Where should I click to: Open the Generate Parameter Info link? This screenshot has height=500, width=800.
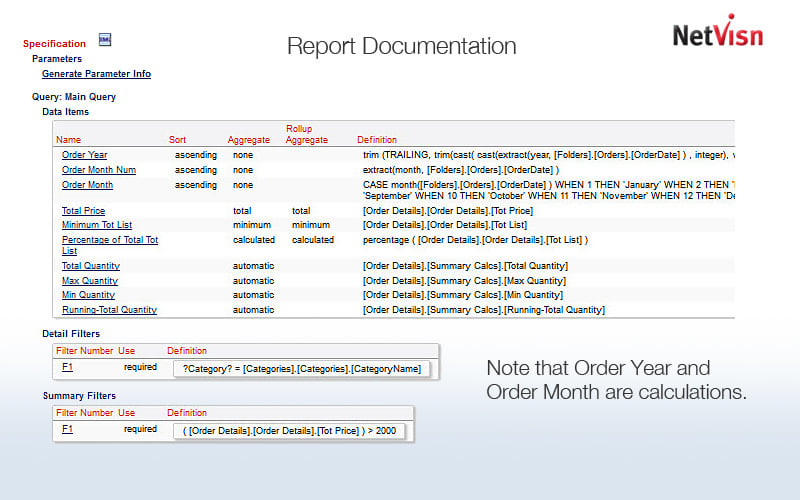click(x=96, y=74)
